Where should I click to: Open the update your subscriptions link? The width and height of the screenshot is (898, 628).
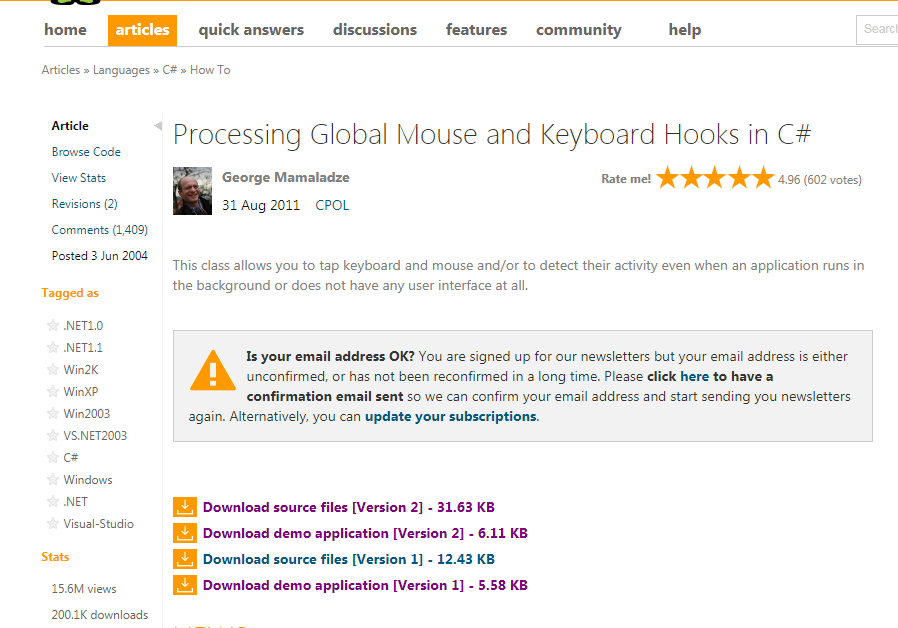(450, 416)
